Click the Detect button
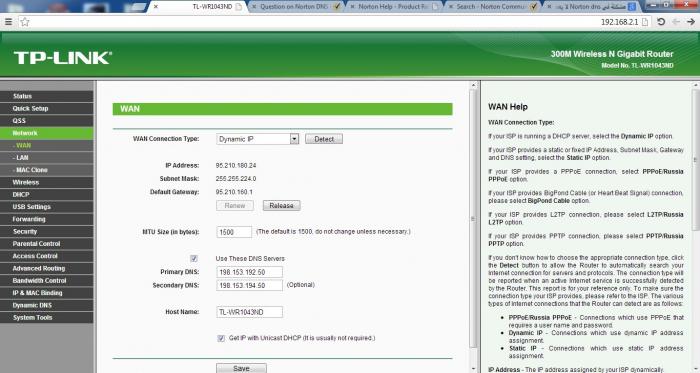This screenshot has height=373, width=700. (x=324, y=139)
